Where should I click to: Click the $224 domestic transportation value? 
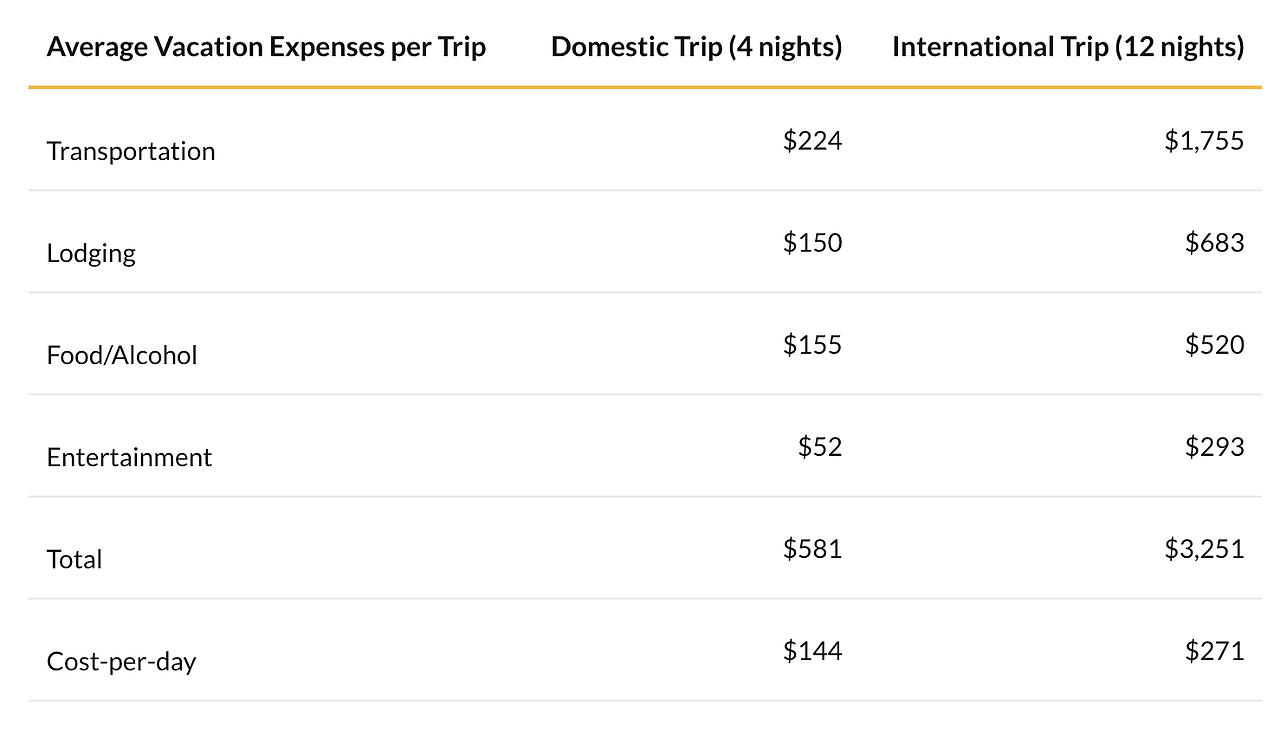coord(812,141)
